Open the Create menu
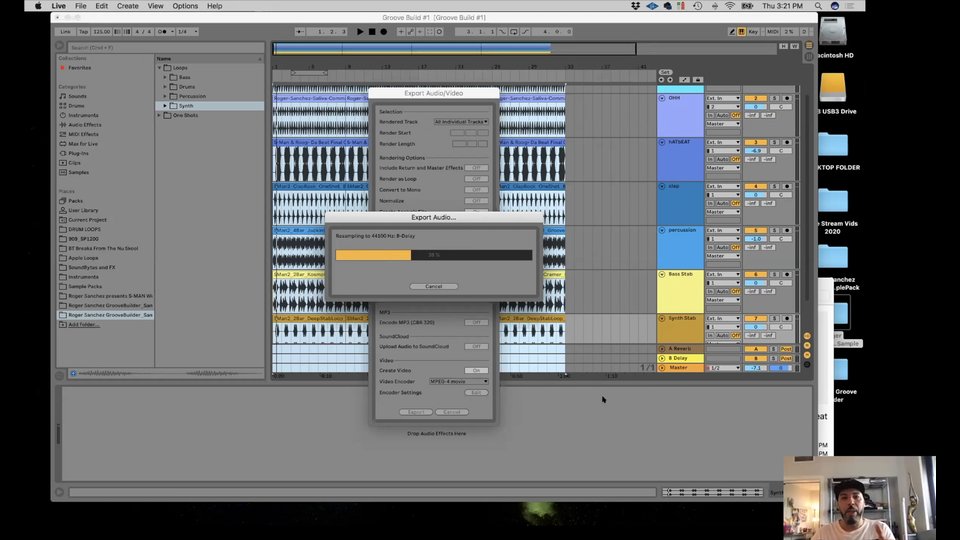960x540 pixels. coord(127,6)
